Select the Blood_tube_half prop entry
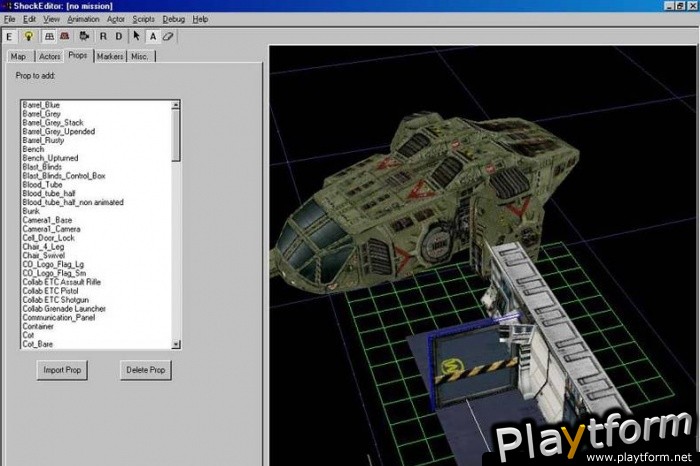 coord(49,194)
